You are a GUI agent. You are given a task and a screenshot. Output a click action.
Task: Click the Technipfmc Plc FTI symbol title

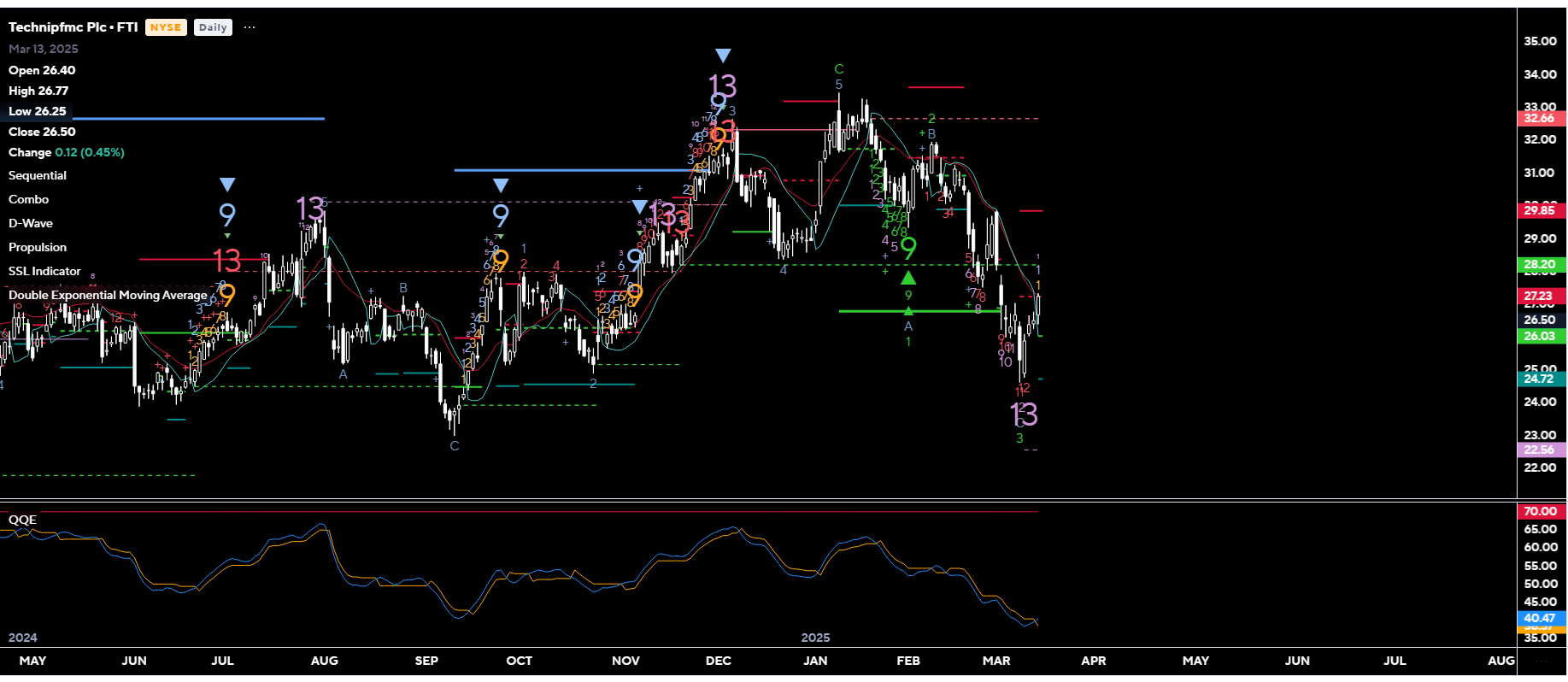73,27
